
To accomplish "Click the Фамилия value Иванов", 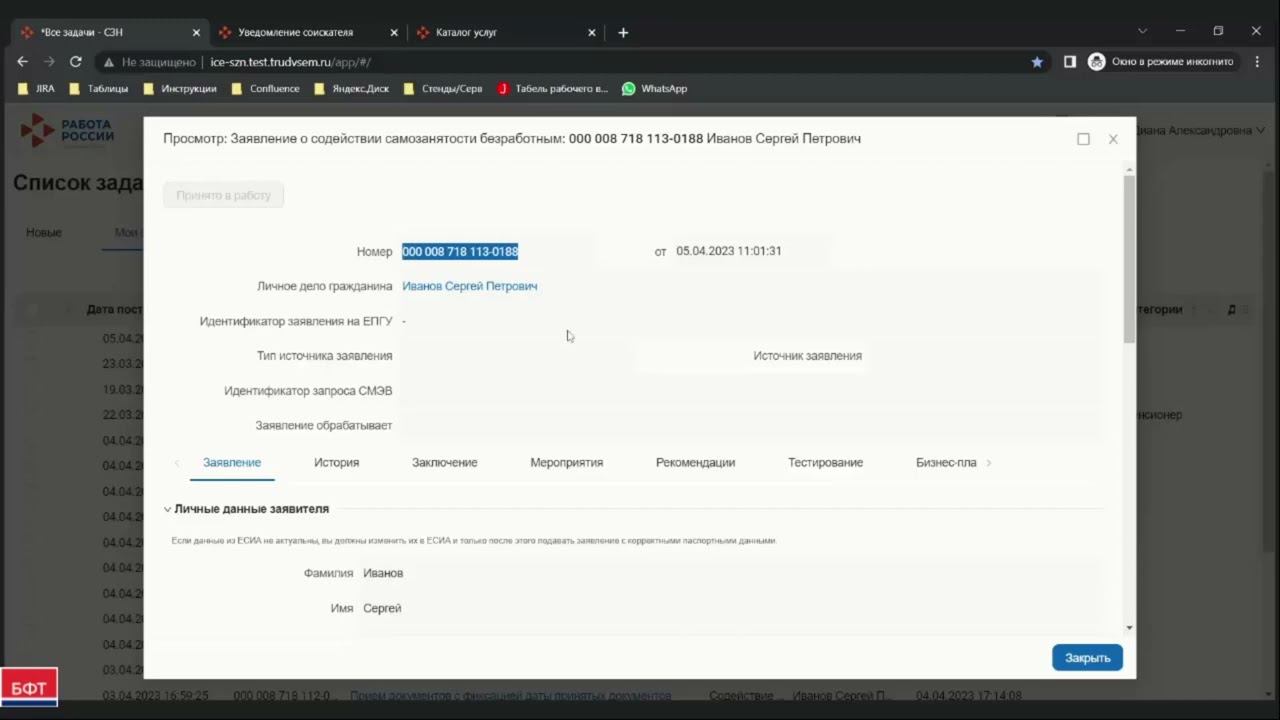I will (383, 573).
